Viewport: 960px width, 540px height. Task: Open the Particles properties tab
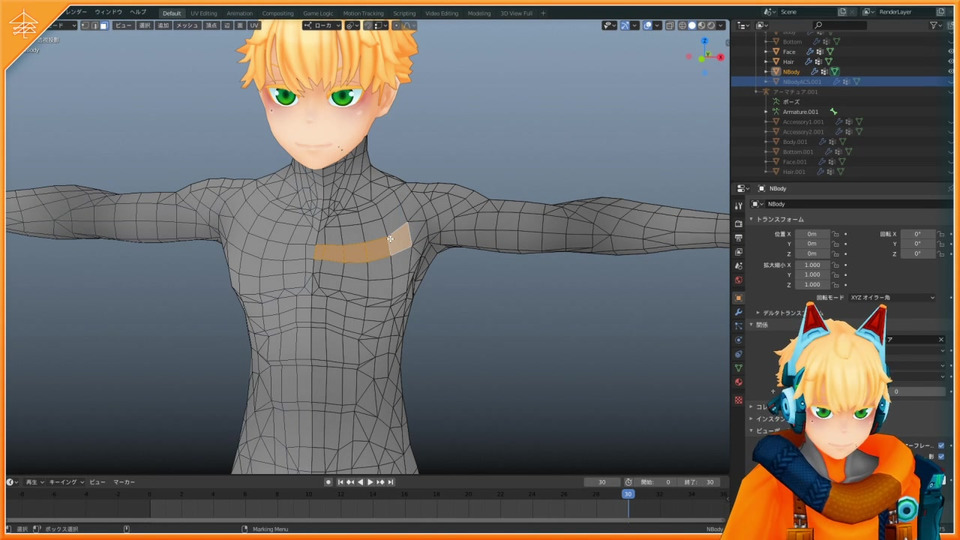[738, 326]
